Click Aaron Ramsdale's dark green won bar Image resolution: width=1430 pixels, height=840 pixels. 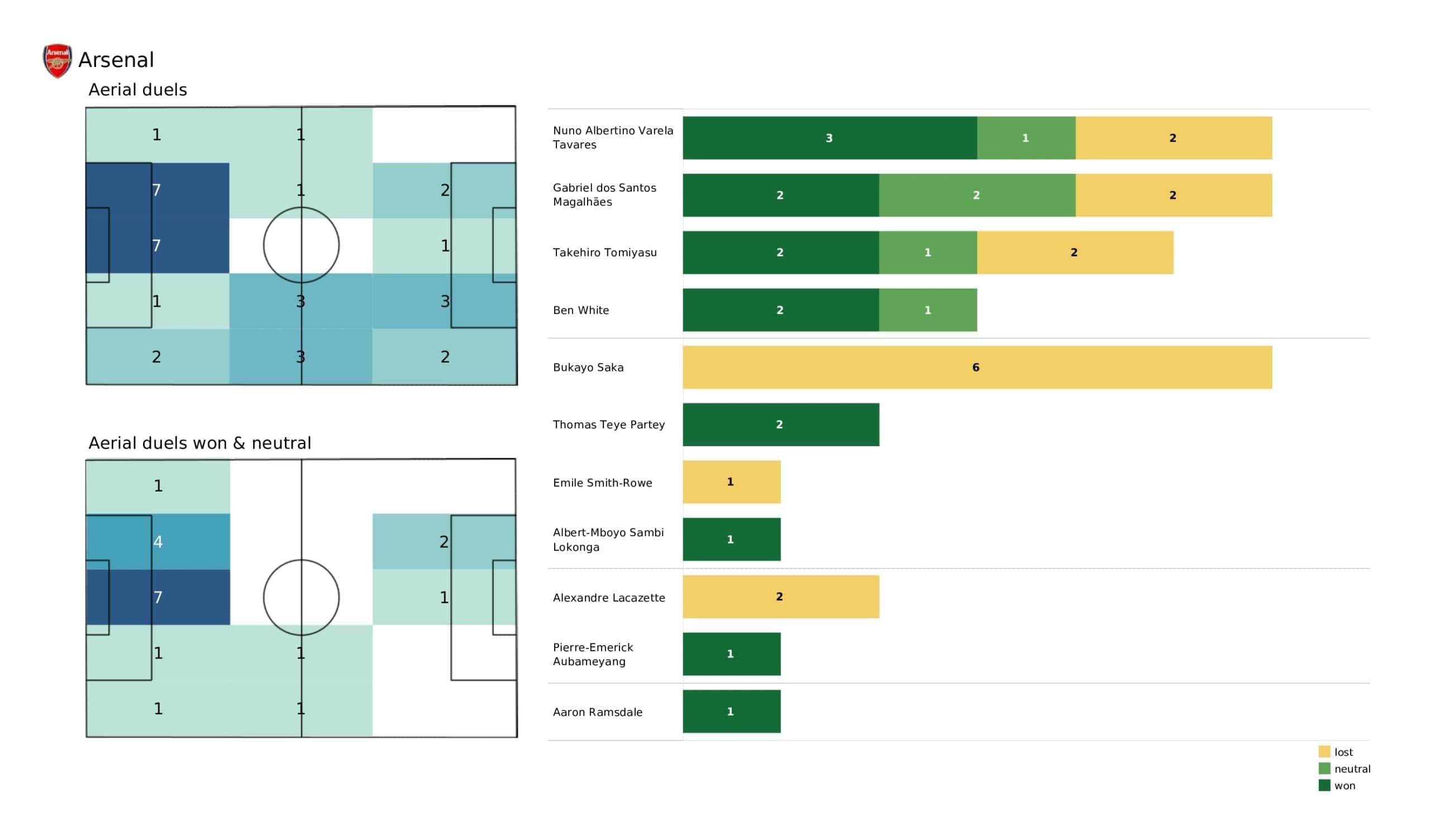[731, 711]
